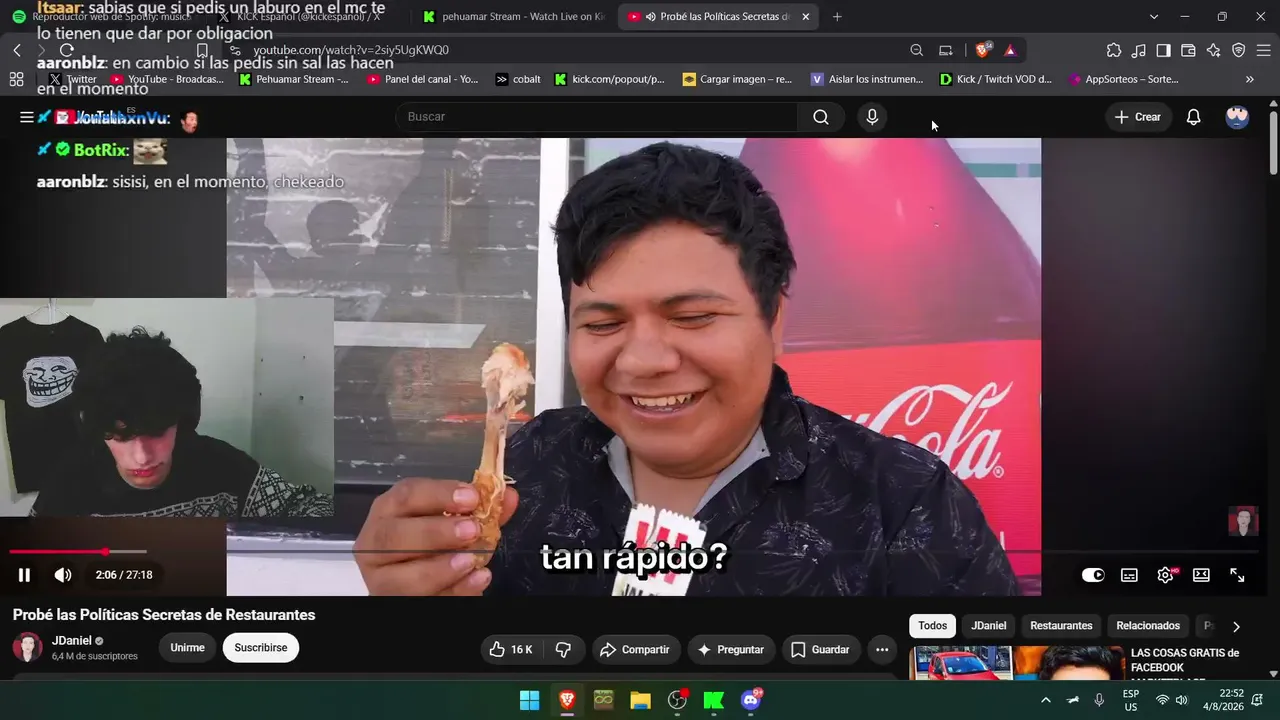Open the Facebook Marketplace recommended video thumbnail
This screenshot has width=1280, height=720.
[x=1015, y=664]
